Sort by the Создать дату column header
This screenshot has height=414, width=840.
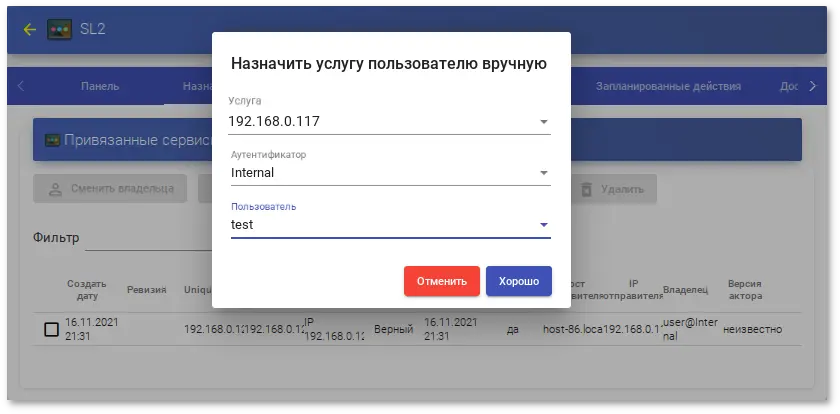(x=87, y=289)
